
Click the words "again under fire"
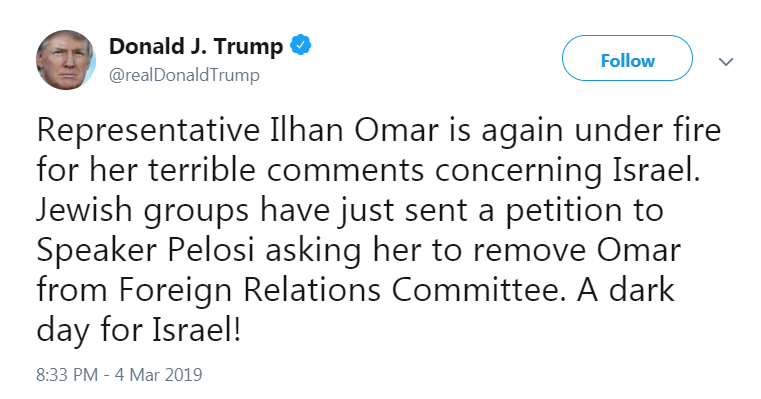(x=601, y=130)
